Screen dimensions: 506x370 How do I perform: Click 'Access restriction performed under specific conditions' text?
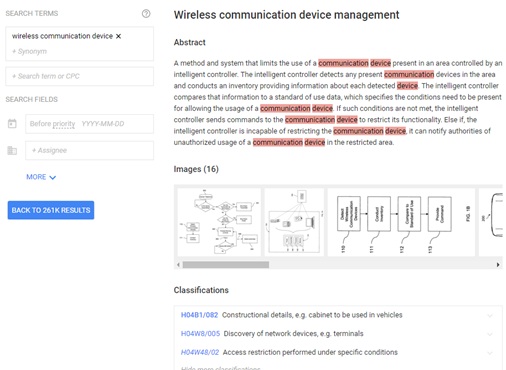[310, 352]
